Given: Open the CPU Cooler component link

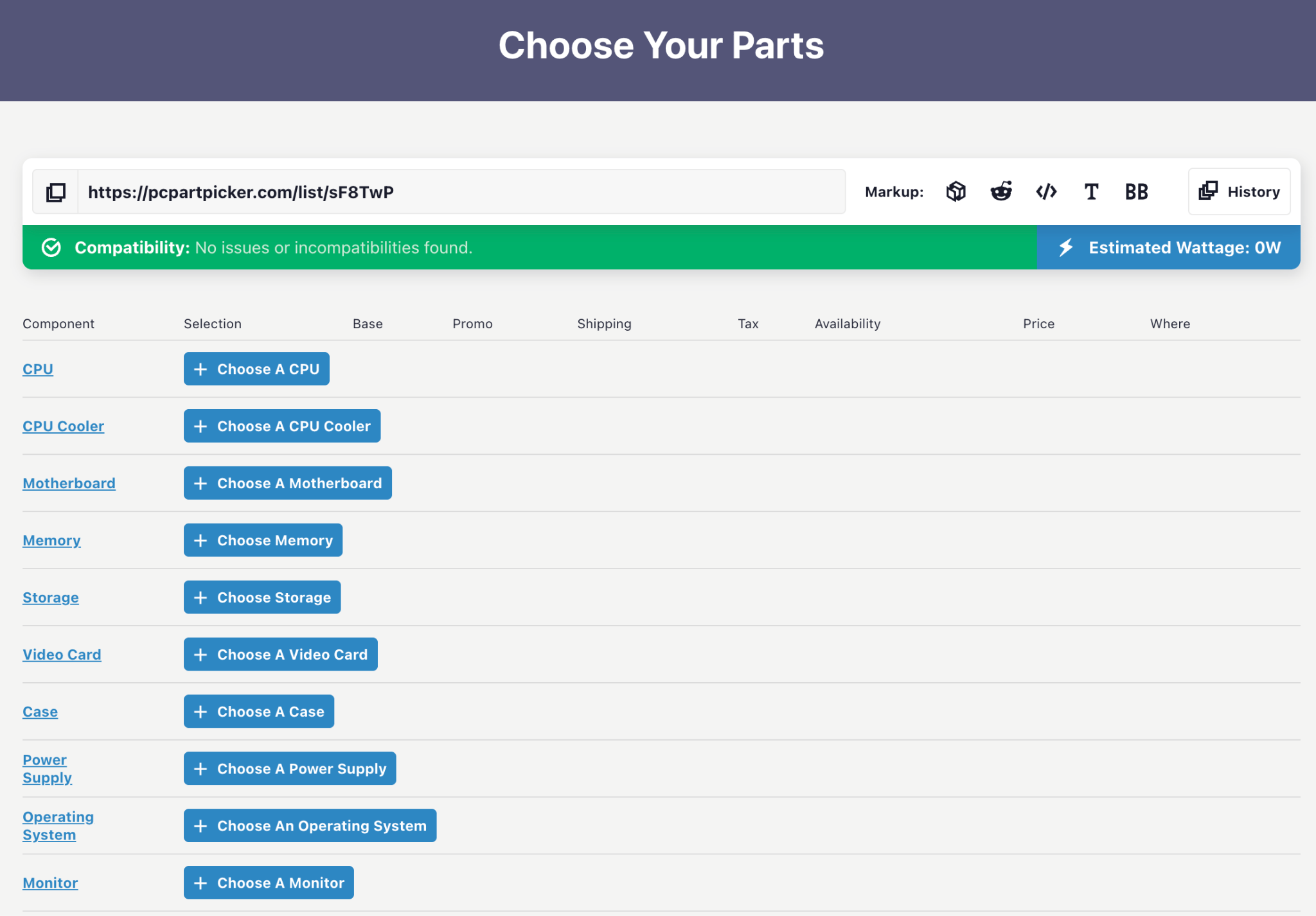Looking at the screenshot, I should [x=63, y=427].
